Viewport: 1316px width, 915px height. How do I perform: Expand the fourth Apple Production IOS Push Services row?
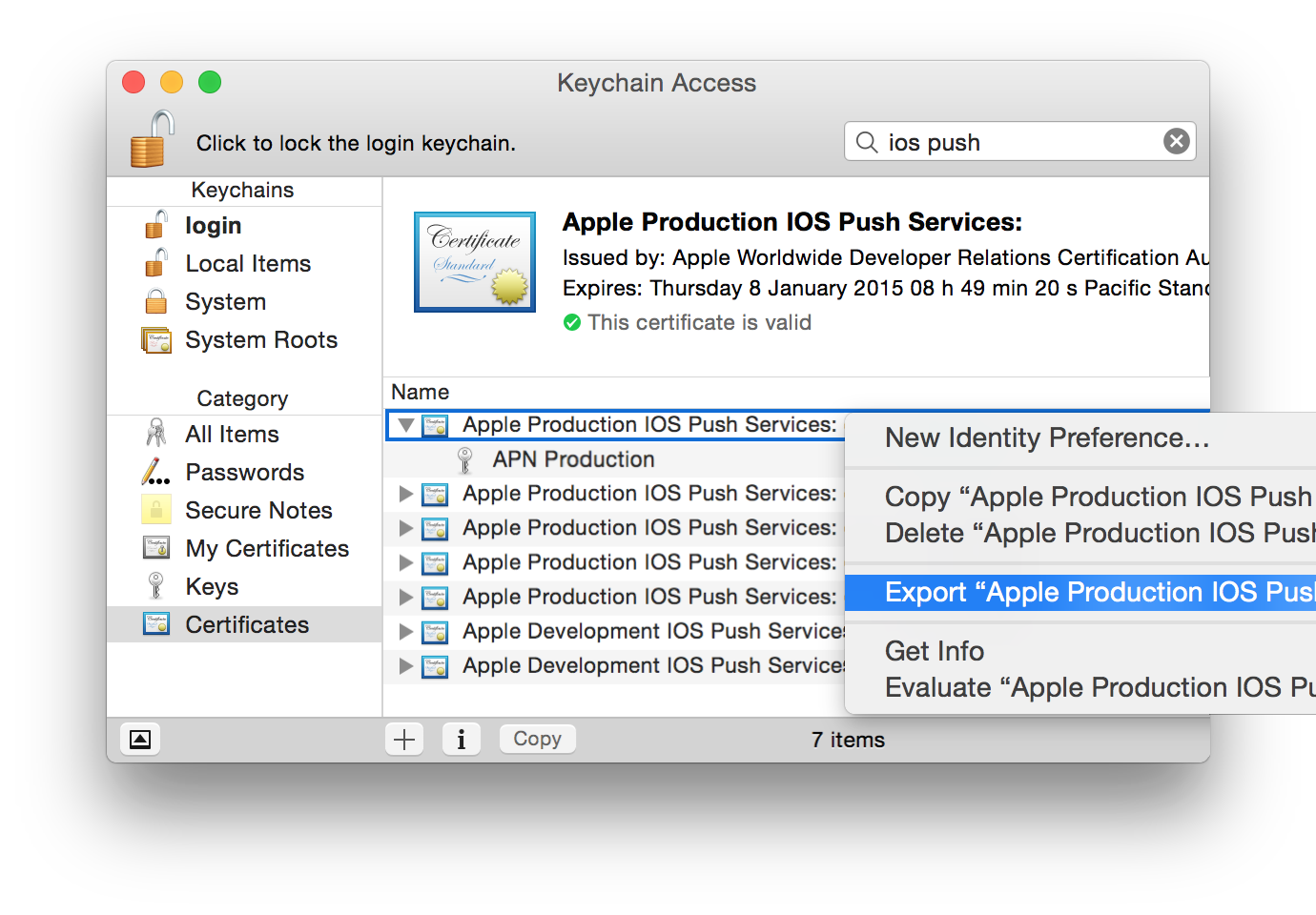[406, 562]
